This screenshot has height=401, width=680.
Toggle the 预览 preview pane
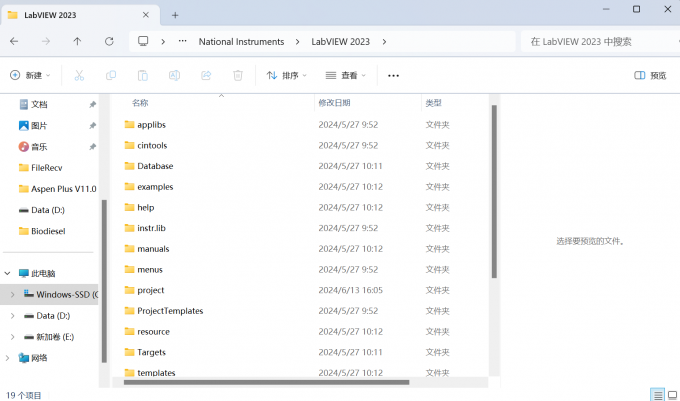point(650,75)
